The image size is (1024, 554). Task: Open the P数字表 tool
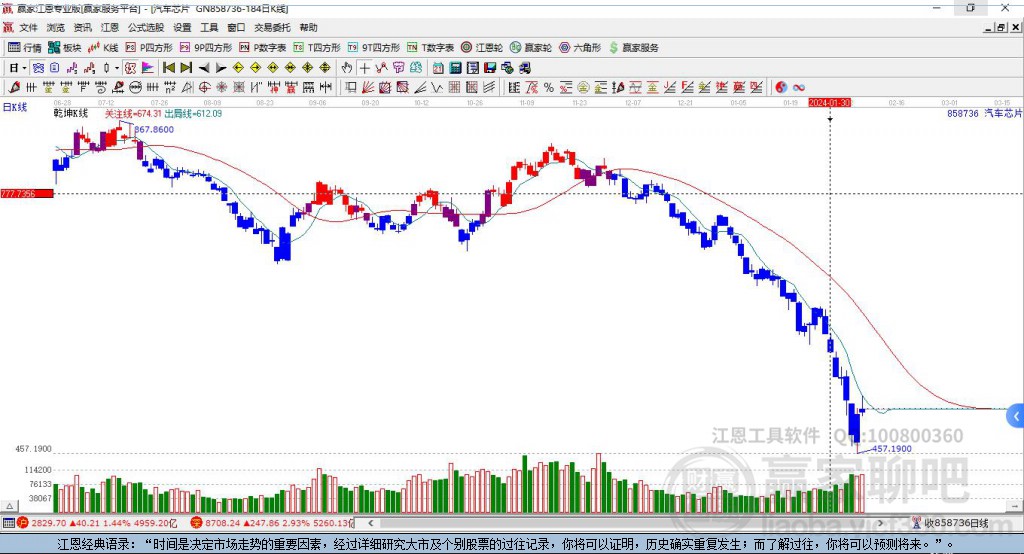click(x=263, y=48)
